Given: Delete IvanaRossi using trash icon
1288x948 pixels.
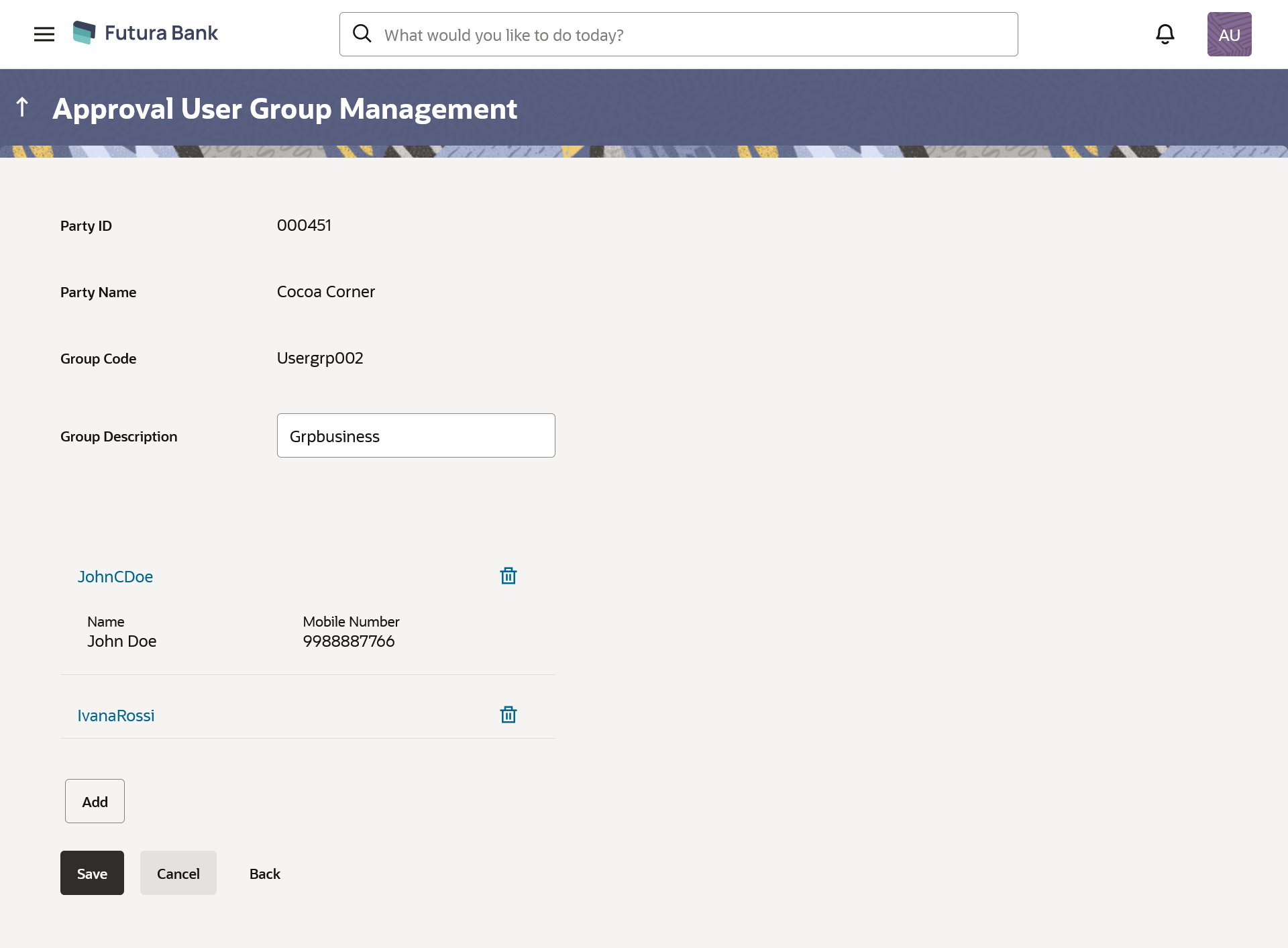Looking at the screenshot, I should pyautogui.click(x=508, y=715).
